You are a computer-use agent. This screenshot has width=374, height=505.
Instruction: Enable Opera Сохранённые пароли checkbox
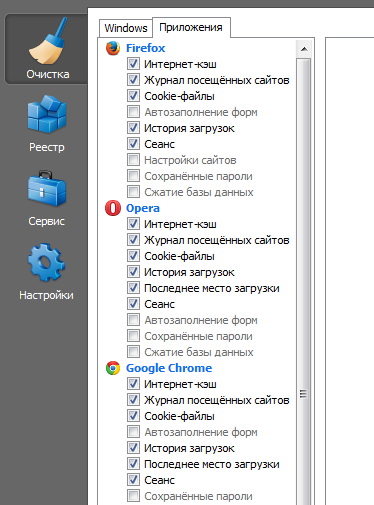(133, 336)
